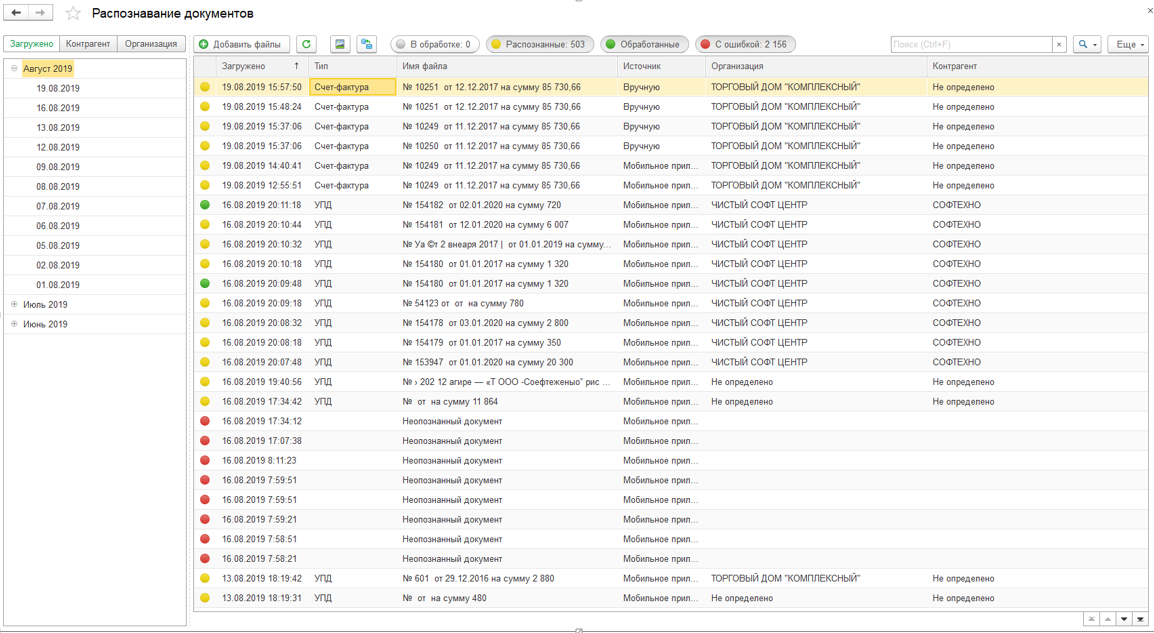Click the 'Добавить файлы' button

click(x=242, y=44)
